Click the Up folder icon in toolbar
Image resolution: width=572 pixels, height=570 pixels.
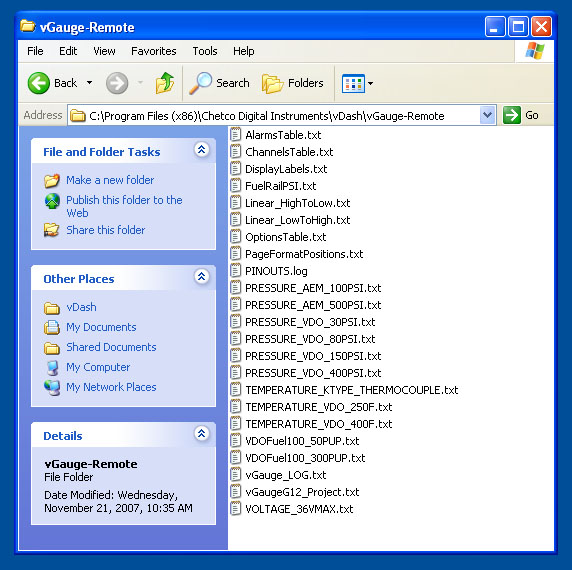[165, 83]
